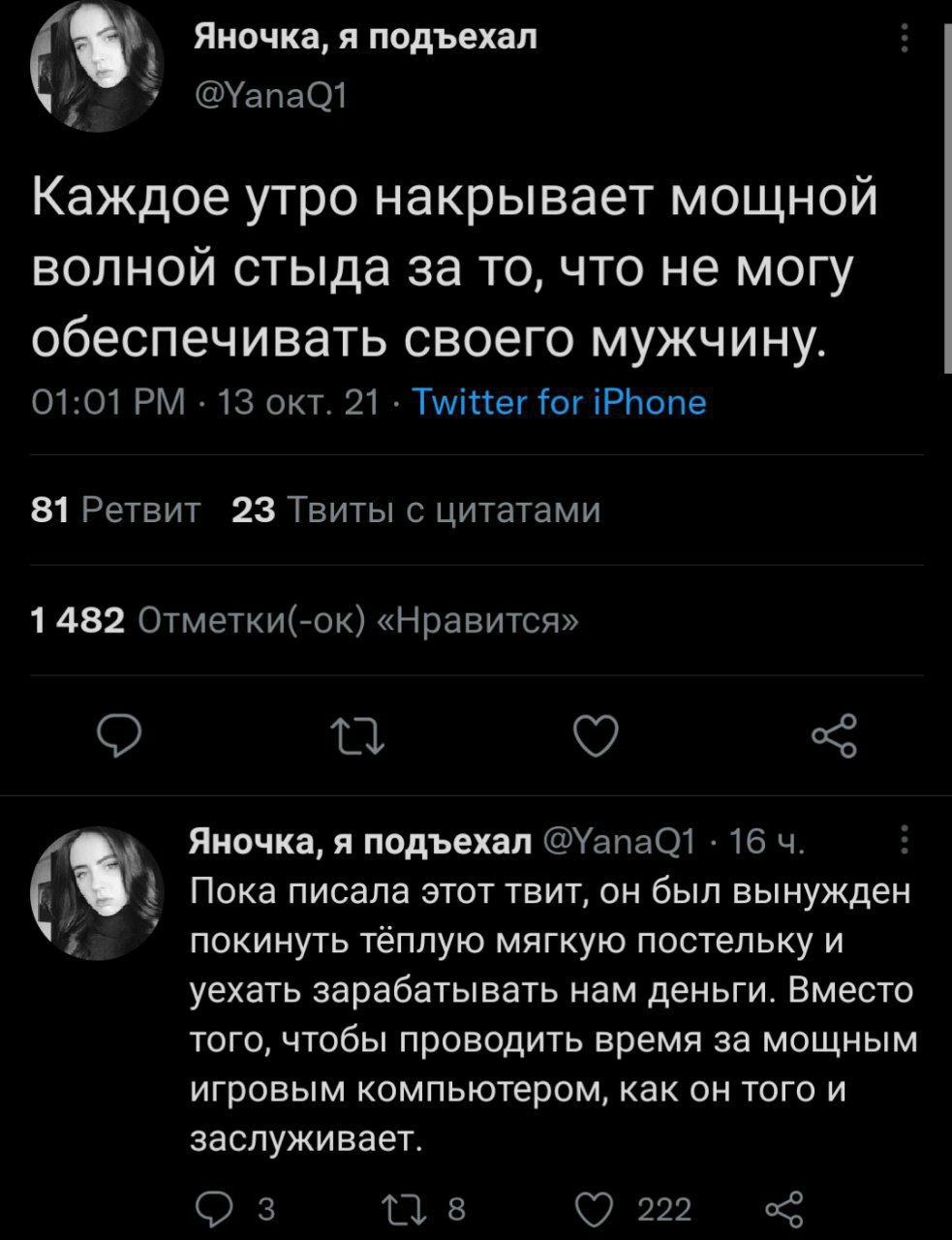
Task: View the 23 Твиты с цитатами list
Action: (x=416, y=510)
